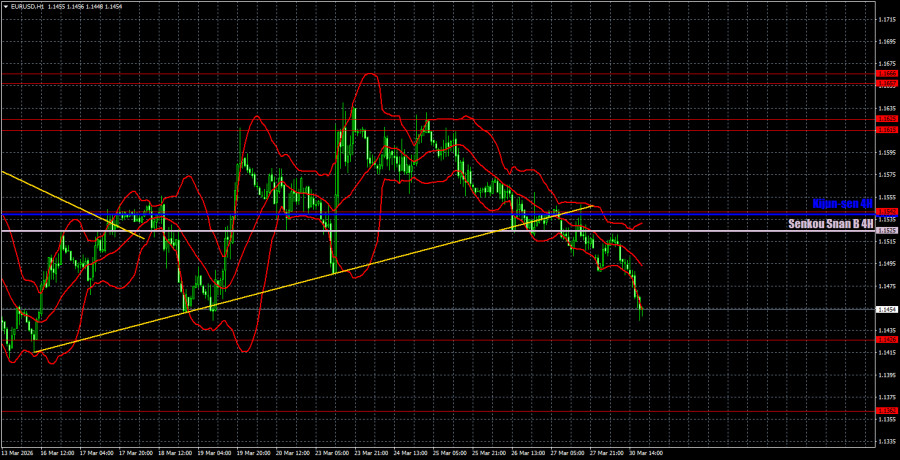Viewport: 900px width, 460px height.
Task: Click the 1.1415 price axis label
Action: click(x=887, y=353)
